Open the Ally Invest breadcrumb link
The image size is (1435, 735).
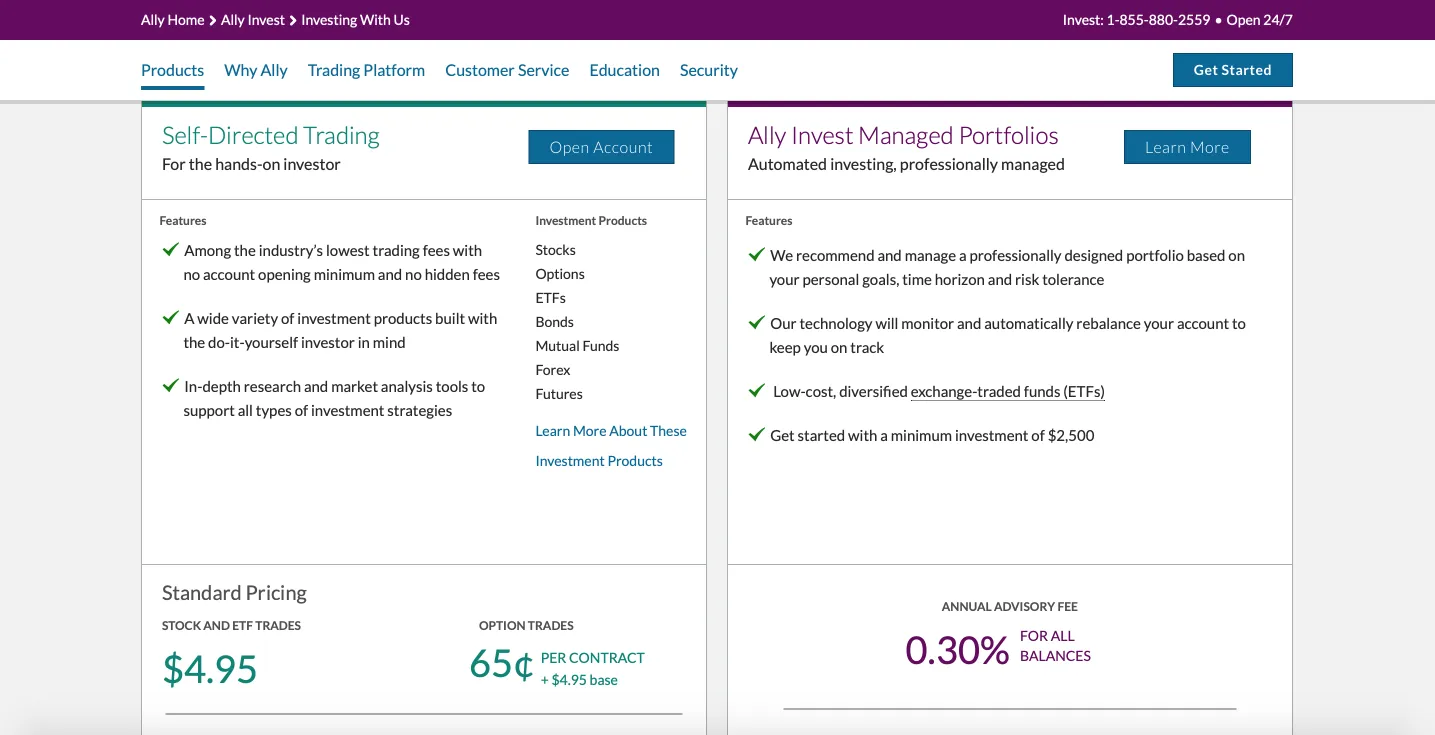253,20
